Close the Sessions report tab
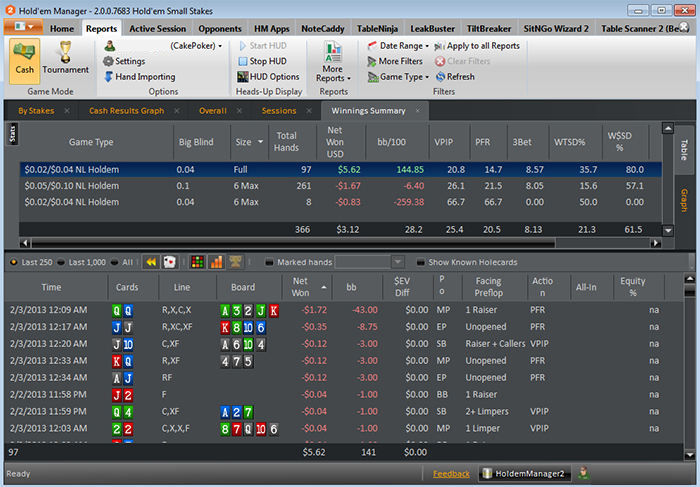700x487 pixels. point(309,110)
